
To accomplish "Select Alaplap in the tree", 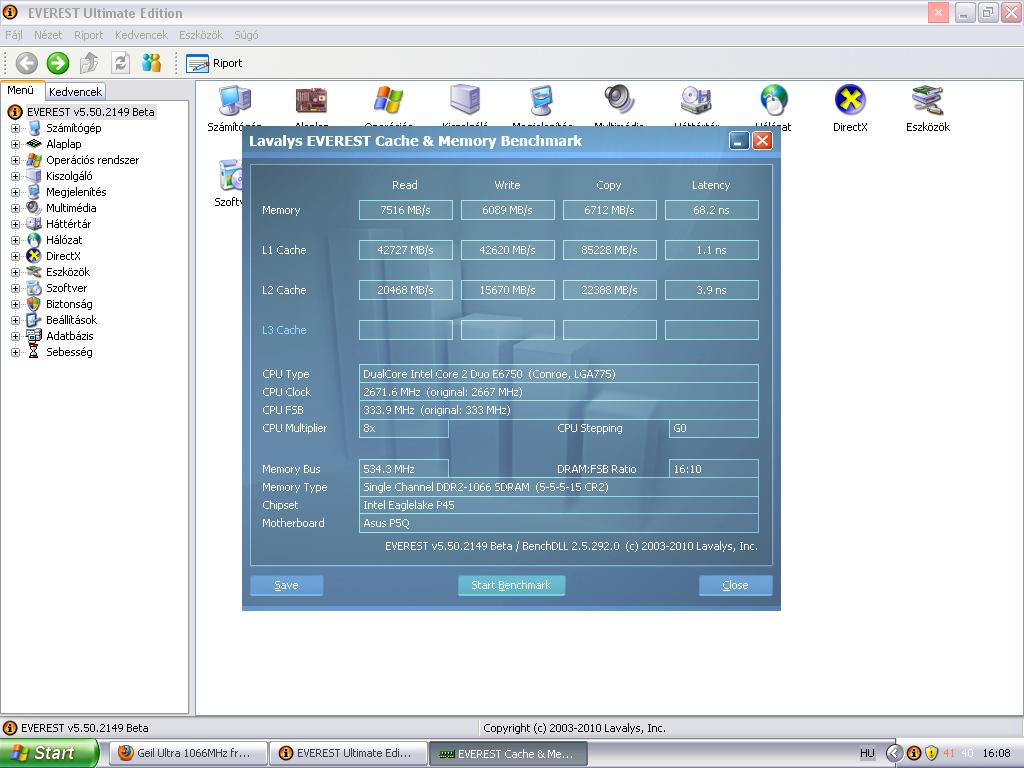I will [63, 144].
